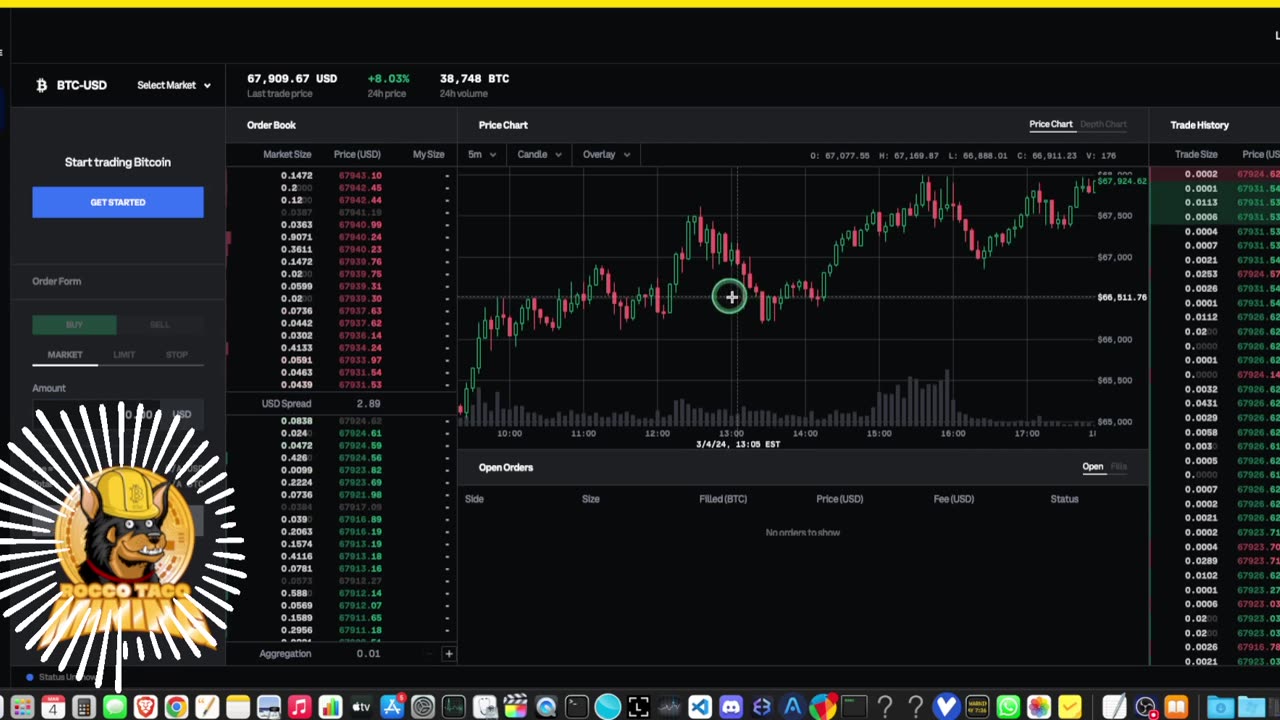Click the Price (USD) order book header

pos(357,154)
